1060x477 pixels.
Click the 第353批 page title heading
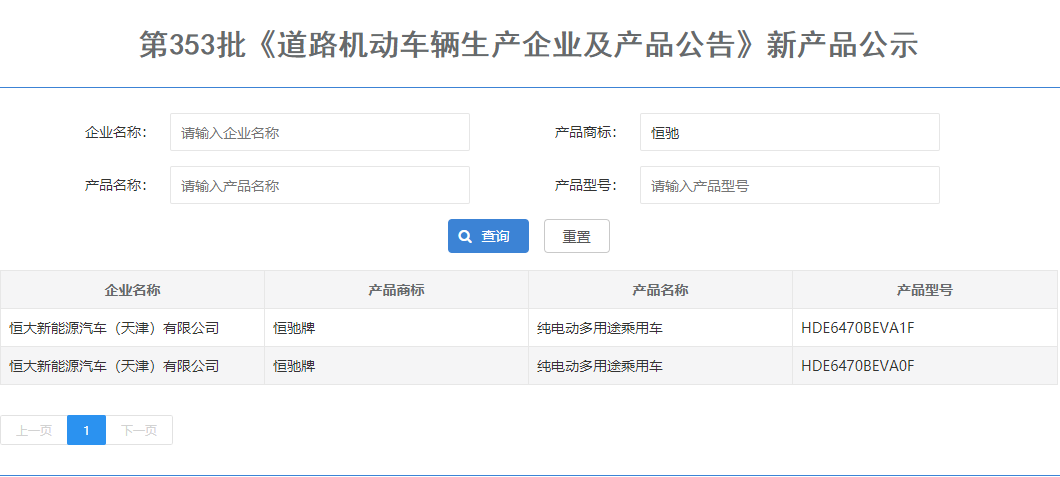[x=529, y=45]
